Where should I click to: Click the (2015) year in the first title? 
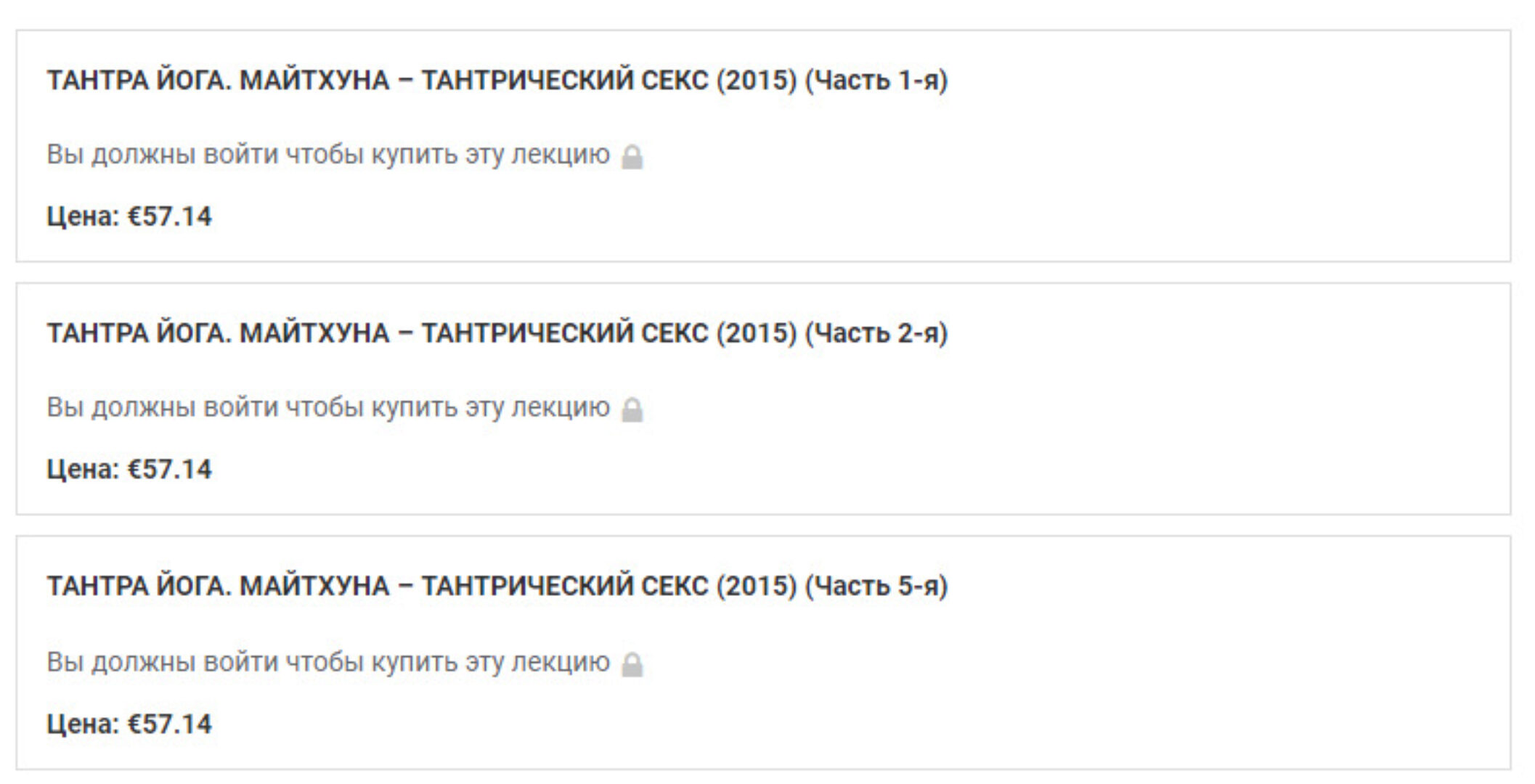[757, 80]
